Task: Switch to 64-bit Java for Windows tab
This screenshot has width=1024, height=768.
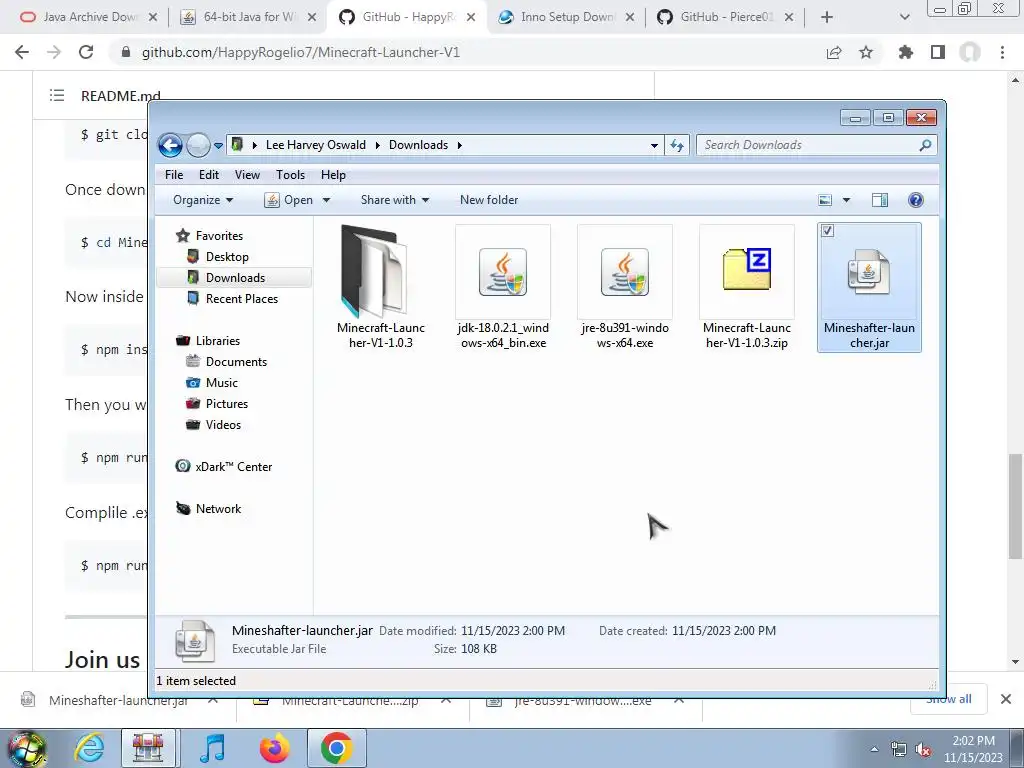Action: (247, 17)
